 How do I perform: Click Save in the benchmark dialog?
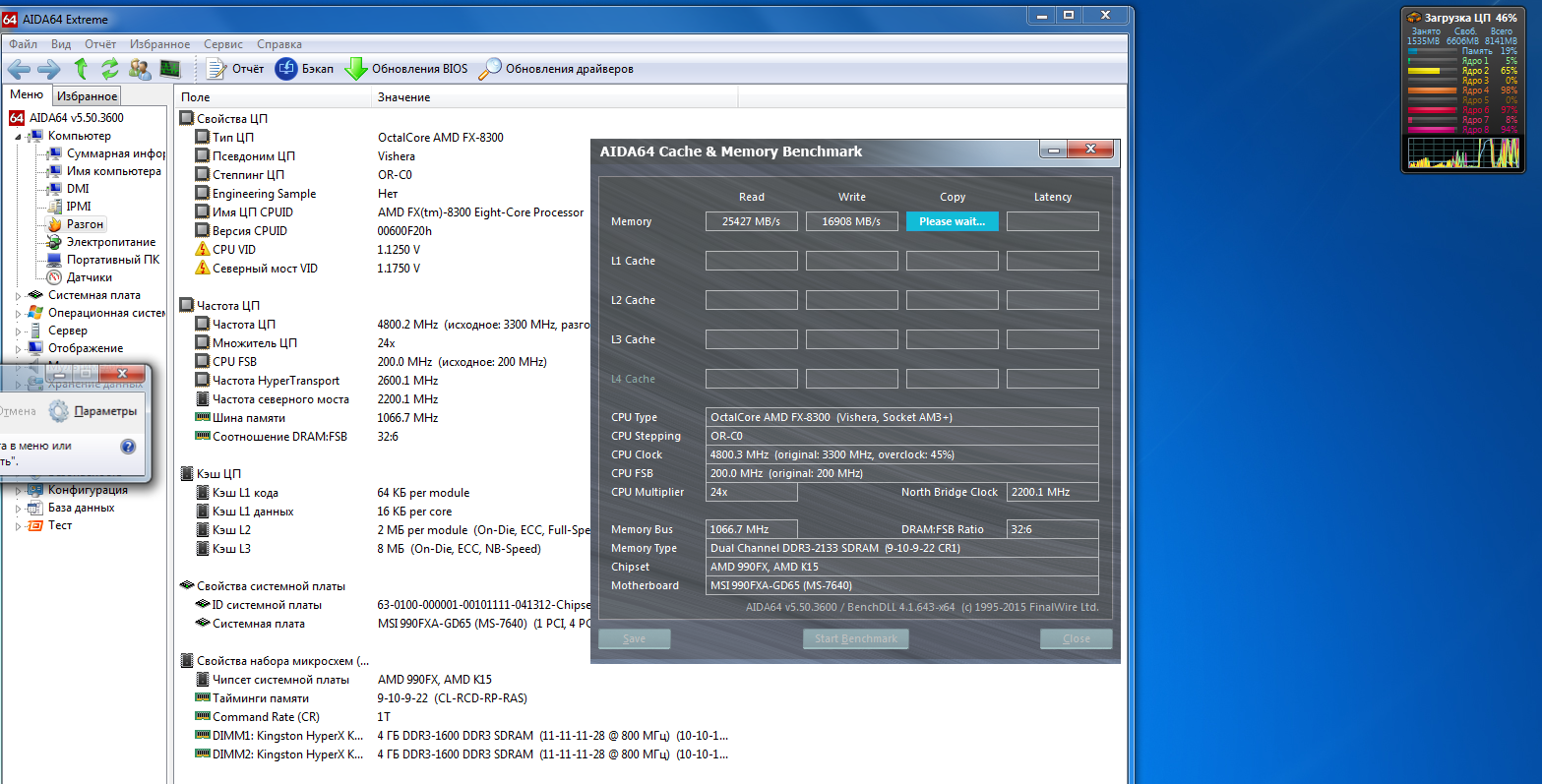pyautogui.click(x=635, y=638)
